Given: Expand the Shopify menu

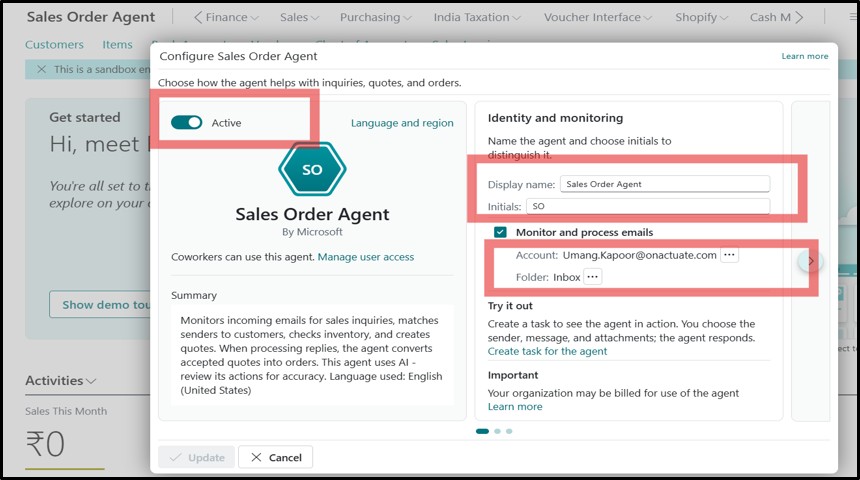Looking at the screenshot, I should click(x=701, y=18).
